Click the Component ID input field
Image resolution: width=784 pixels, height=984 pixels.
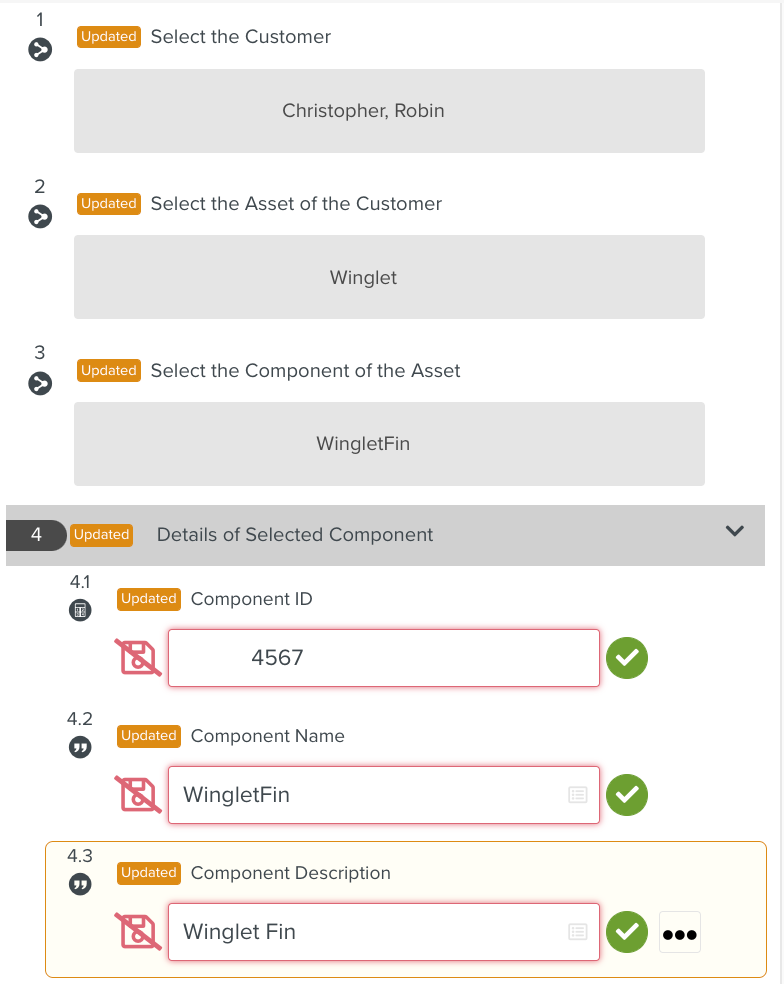pos(383,658)
